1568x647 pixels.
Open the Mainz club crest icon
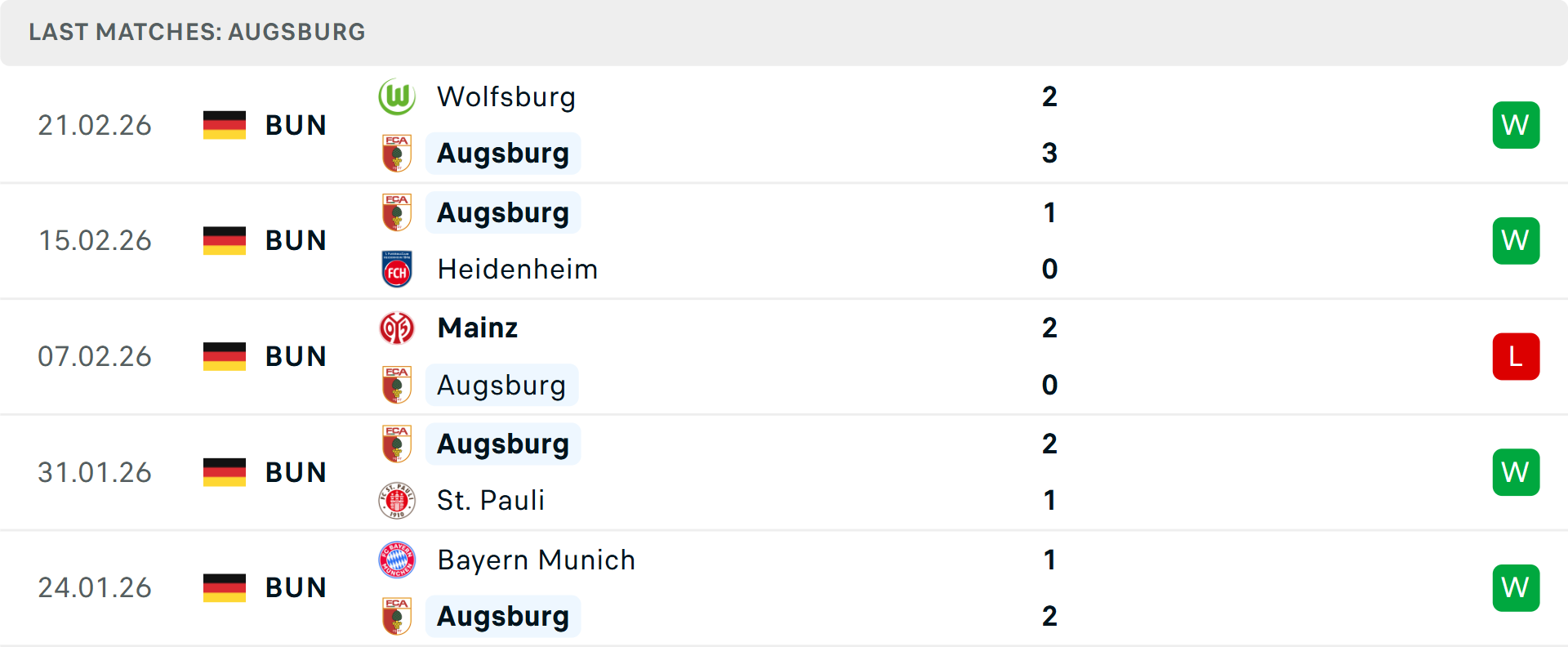pos(397,328)
